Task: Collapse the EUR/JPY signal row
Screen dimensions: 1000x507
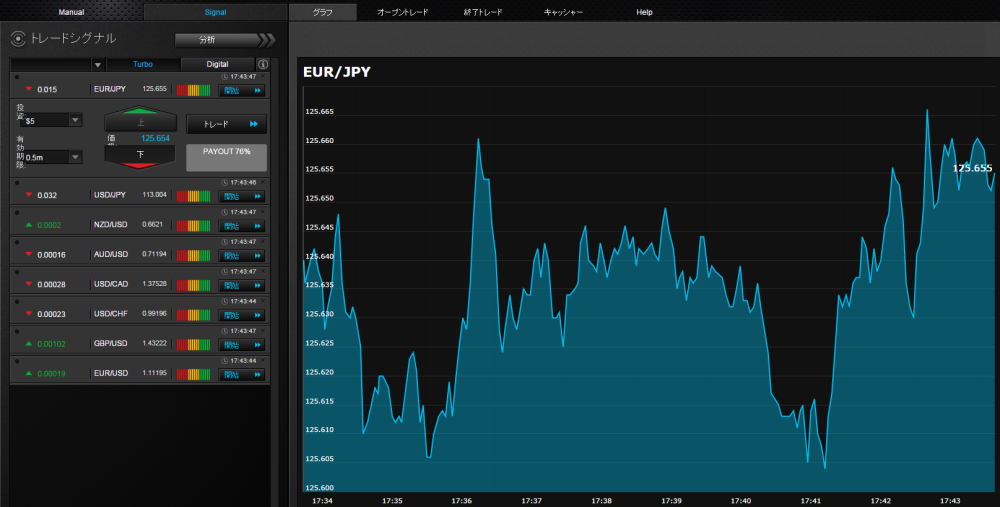Action: [140, 85]
